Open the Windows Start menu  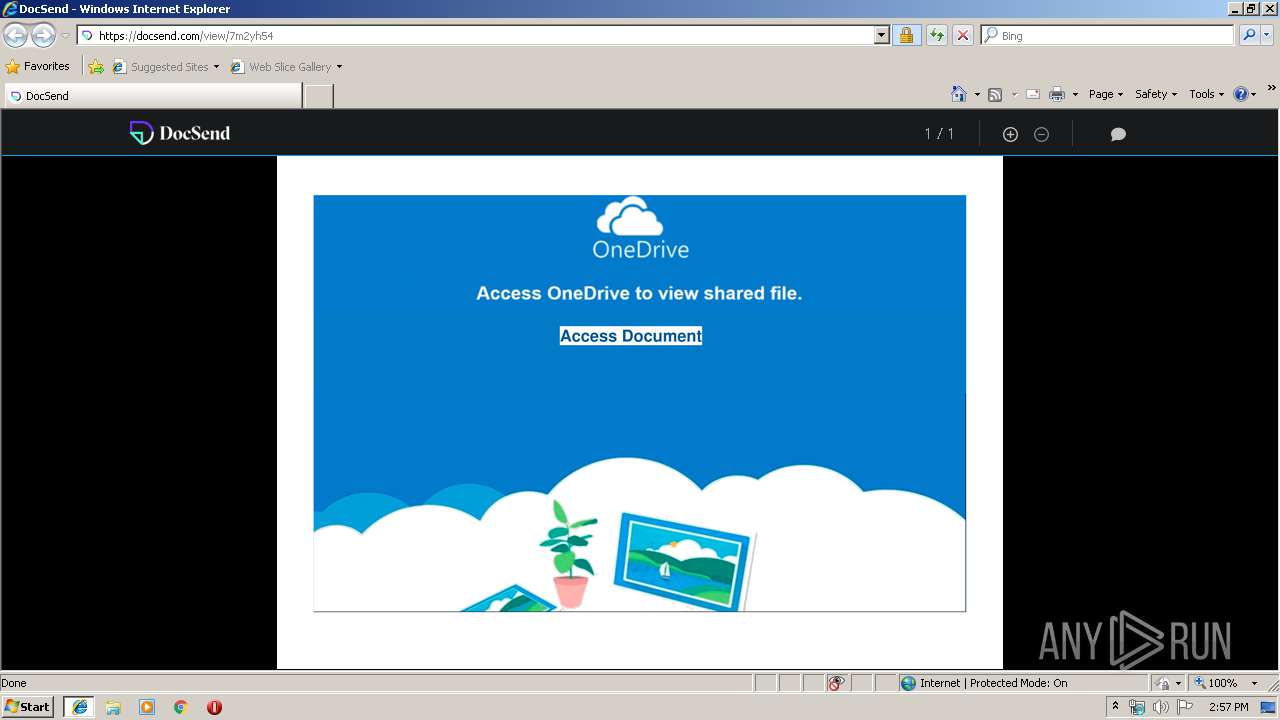click(28, 707)
